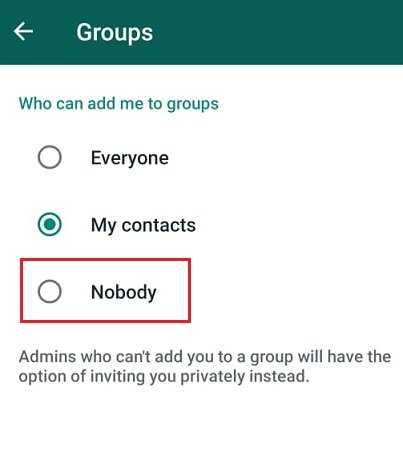Screen dimensions: 403x463
Task: Click the Groups screen title
Action: tap(115, 33)
